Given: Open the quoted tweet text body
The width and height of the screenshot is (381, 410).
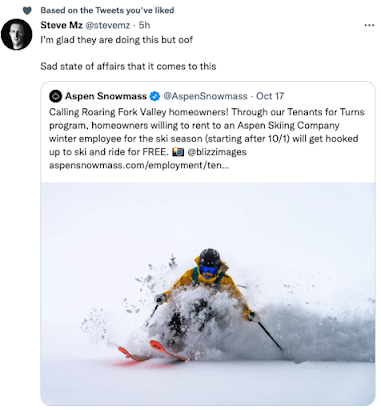Looking at the screenshot, I should [207, 139].
